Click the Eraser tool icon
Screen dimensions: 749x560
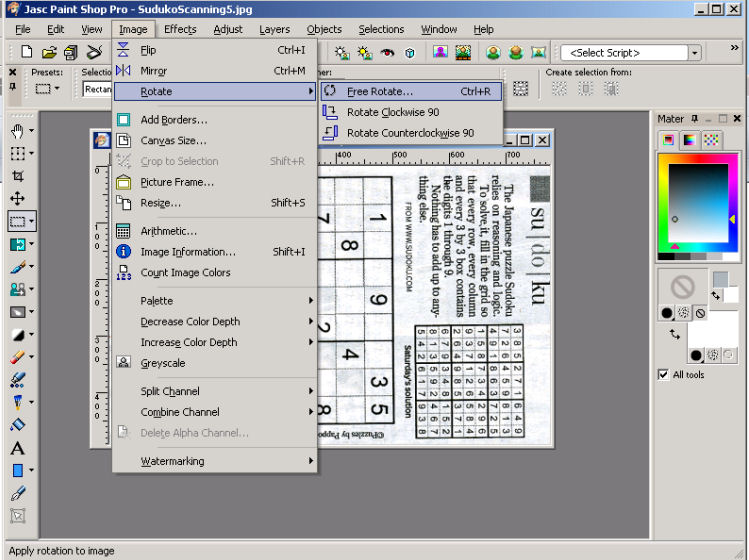[x=17, y=357]
